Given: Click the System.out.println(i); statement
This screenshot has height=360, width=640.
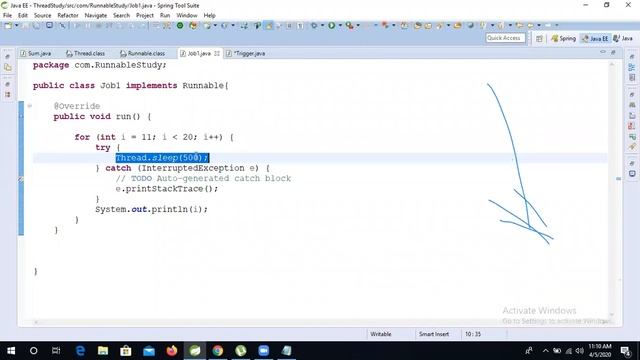Looking at the screenshot, I should tap(151, 209).
